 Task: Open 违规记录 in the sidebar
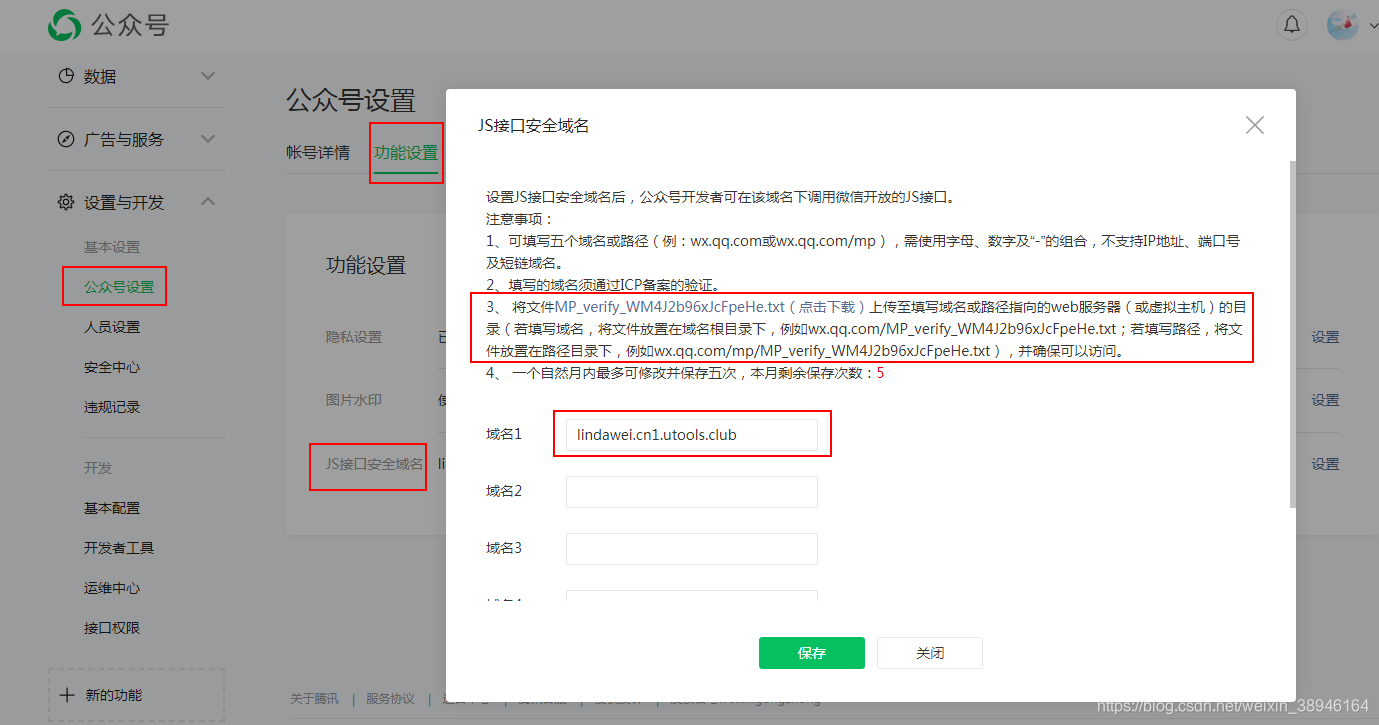[x=112, y=407]
